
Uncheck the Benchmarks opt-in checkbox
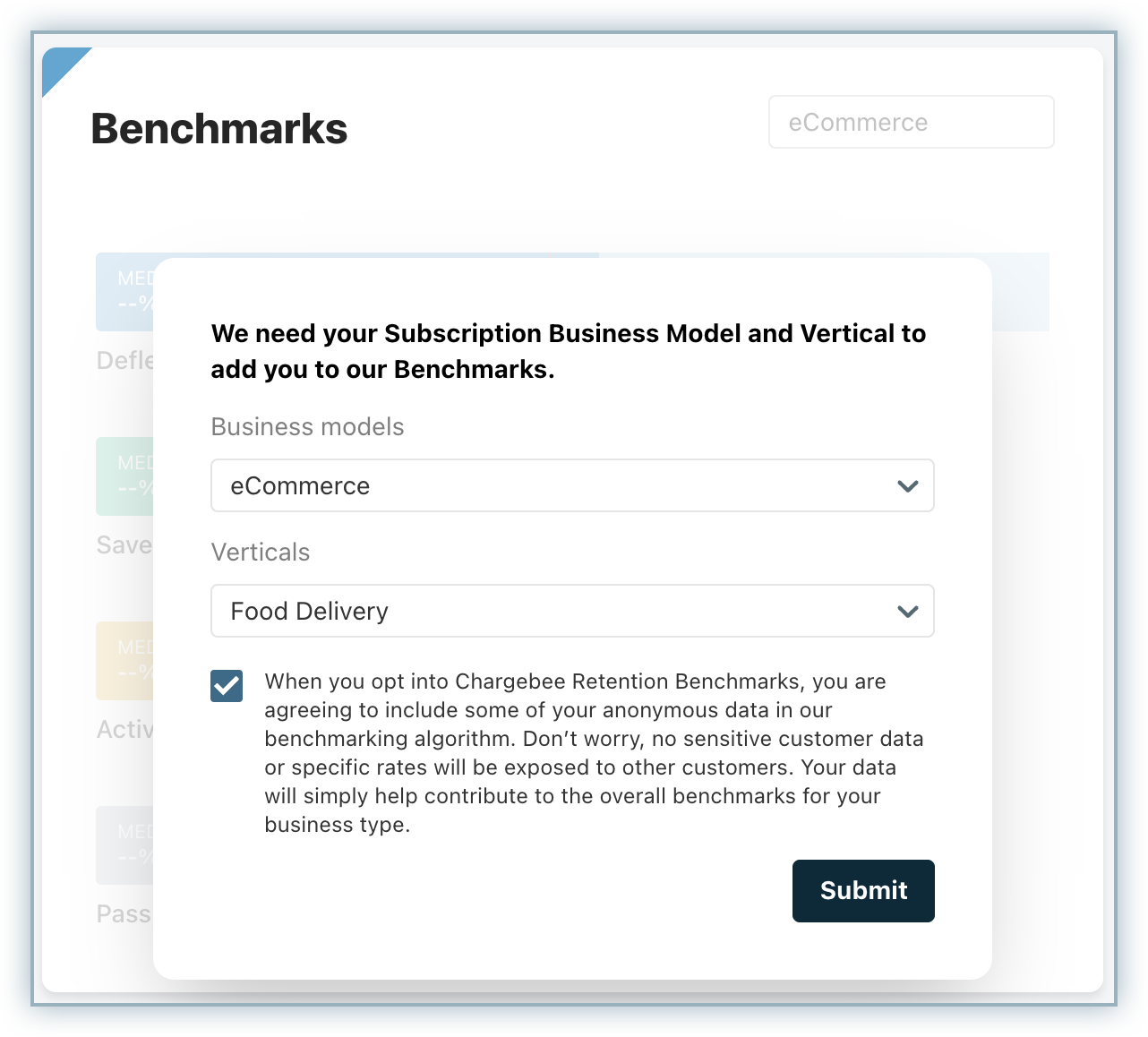click(227, 687)
